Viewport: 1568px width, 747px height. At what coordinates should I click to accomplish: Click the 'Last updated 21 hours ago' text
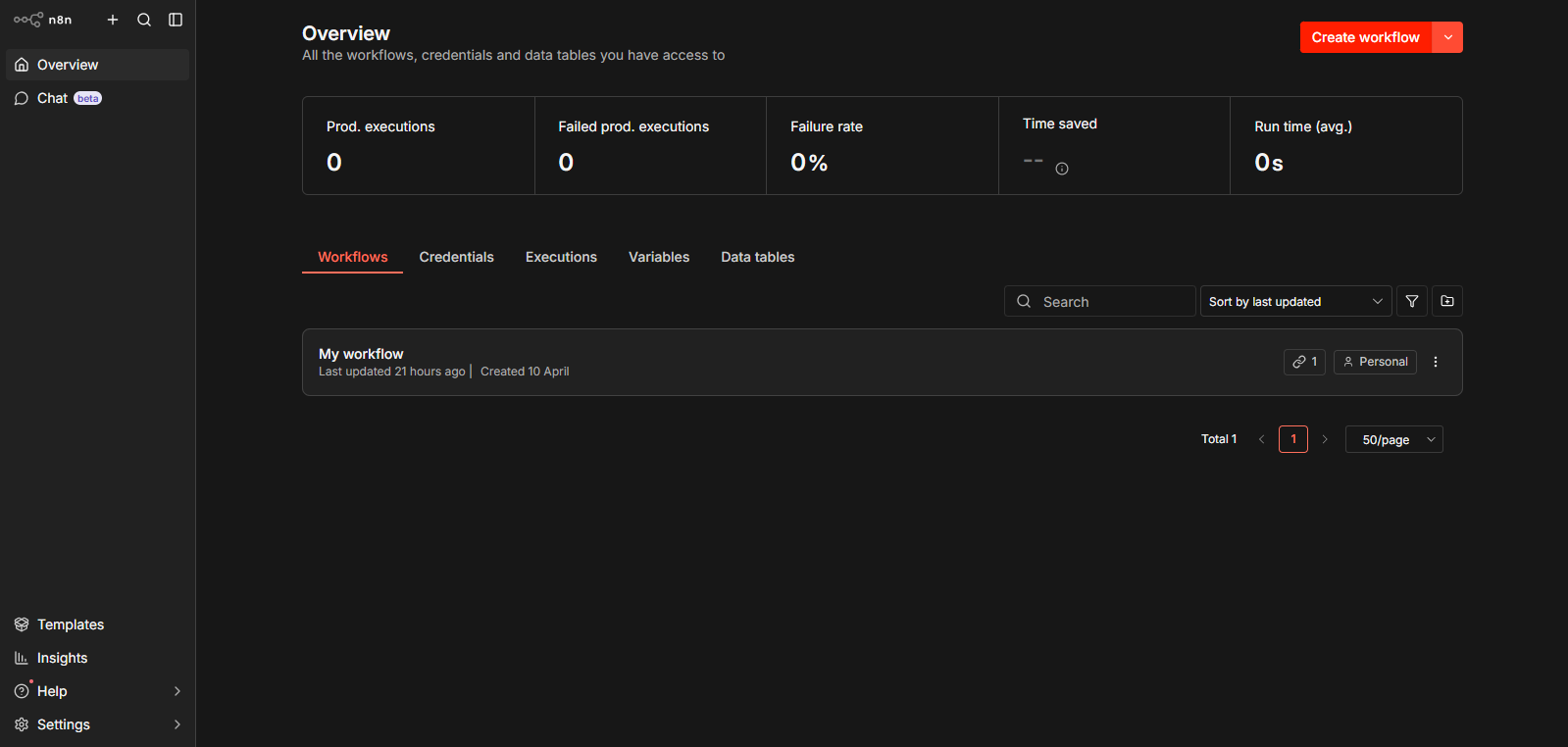point(392,372)
